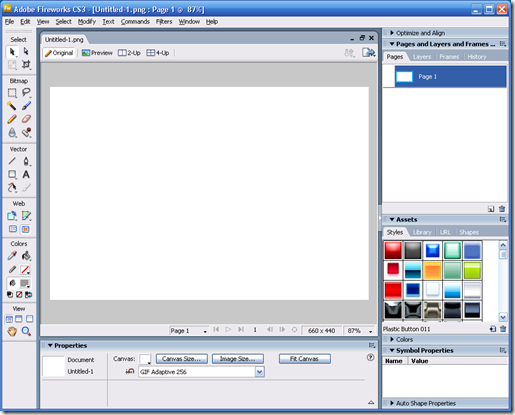Select the Blur tool
Screen dimensions: 515x415
coord(12,132)
